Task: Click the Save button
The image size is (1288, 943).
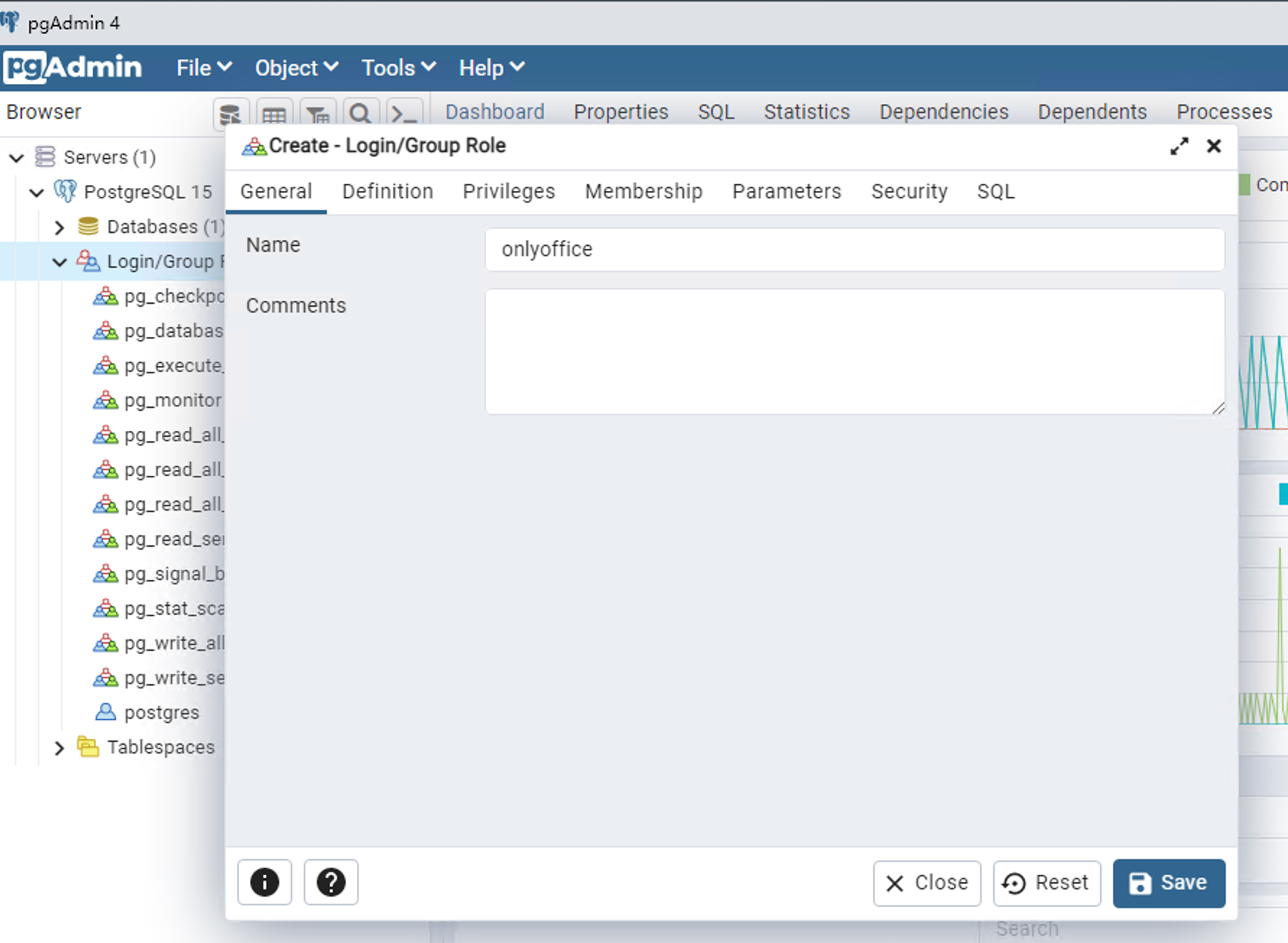Action: point(1169,883)
